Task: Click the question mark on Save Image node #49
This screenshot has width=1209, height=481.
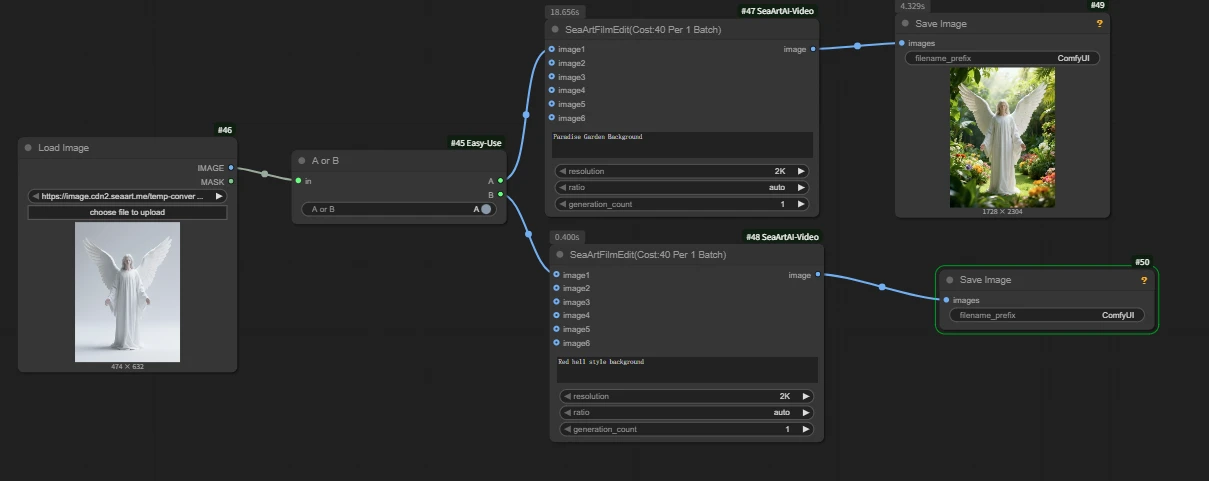Action: tap(1099, 23)
